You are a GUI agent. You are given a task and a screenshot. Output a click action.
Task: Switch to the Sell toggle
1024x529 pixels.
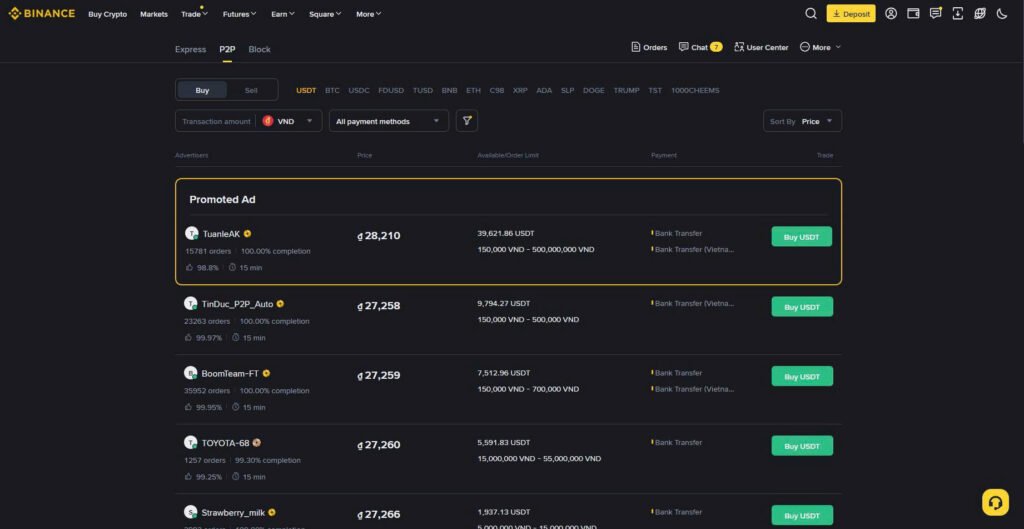click(251, 90)
